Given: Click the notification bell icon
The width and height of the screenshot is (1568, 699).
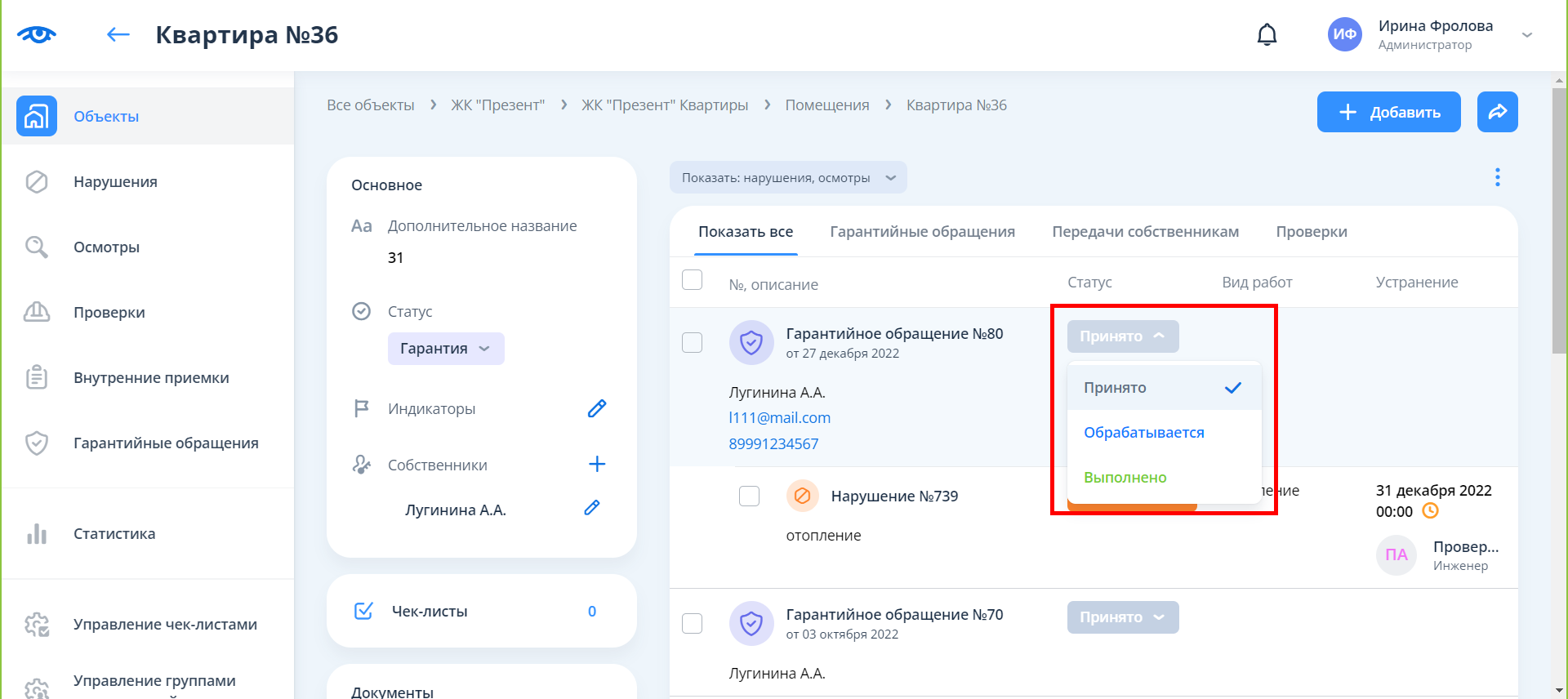Looking at the screenshot, I should [x=1267, y=35].
